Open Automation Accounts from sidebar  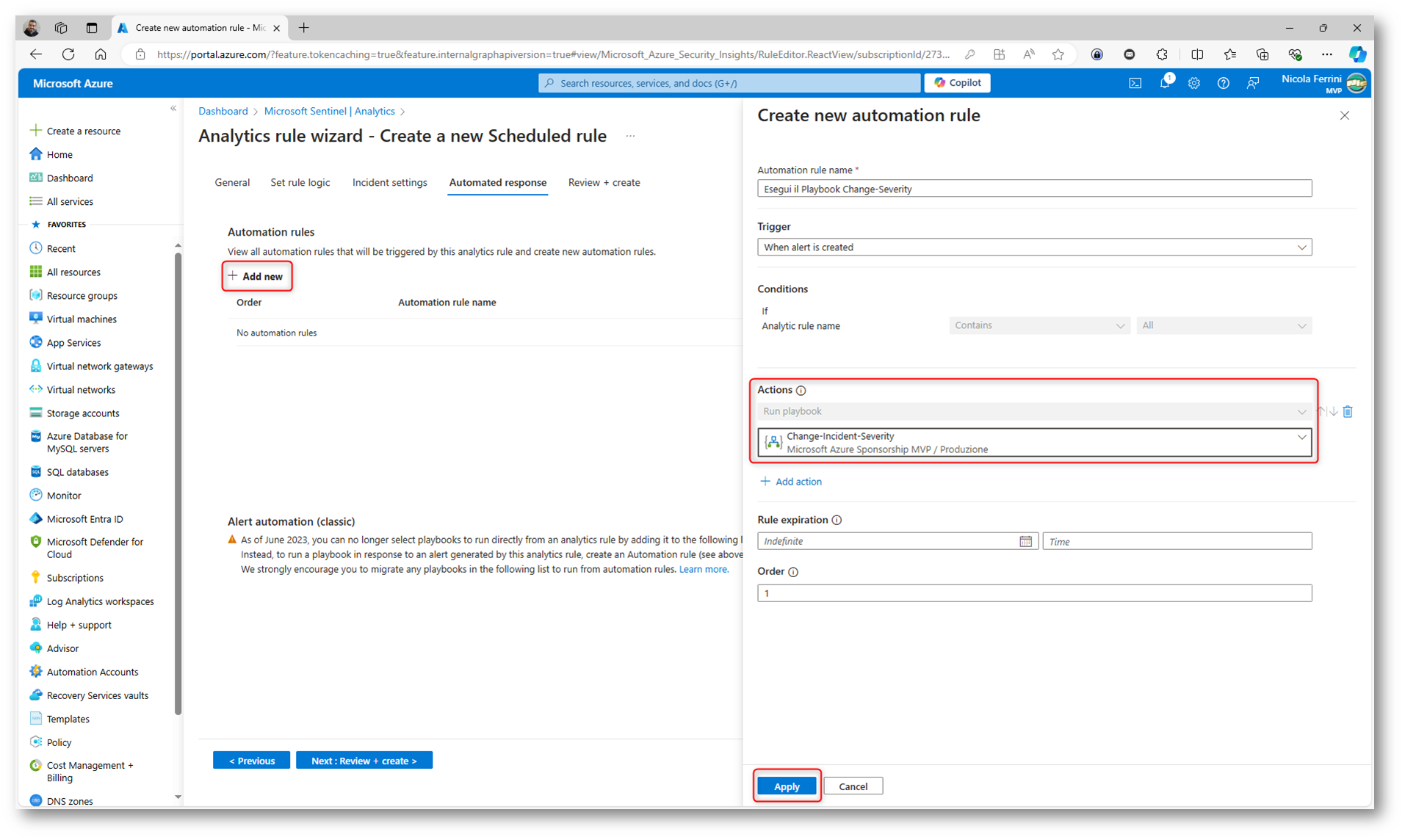[x=92, y=672]
